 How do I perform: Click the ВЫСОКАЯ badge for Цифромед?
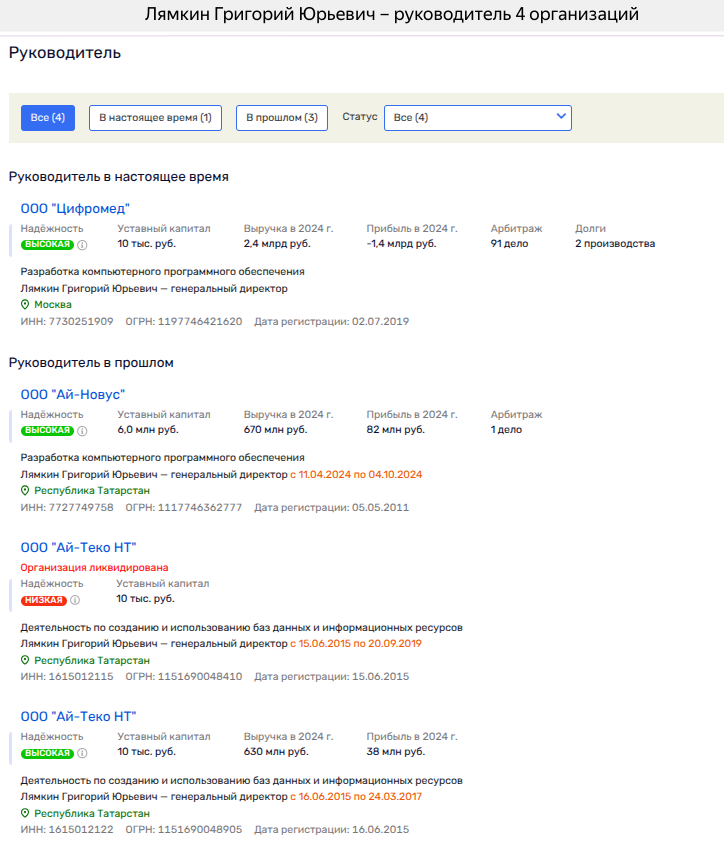tap(47, 244)
